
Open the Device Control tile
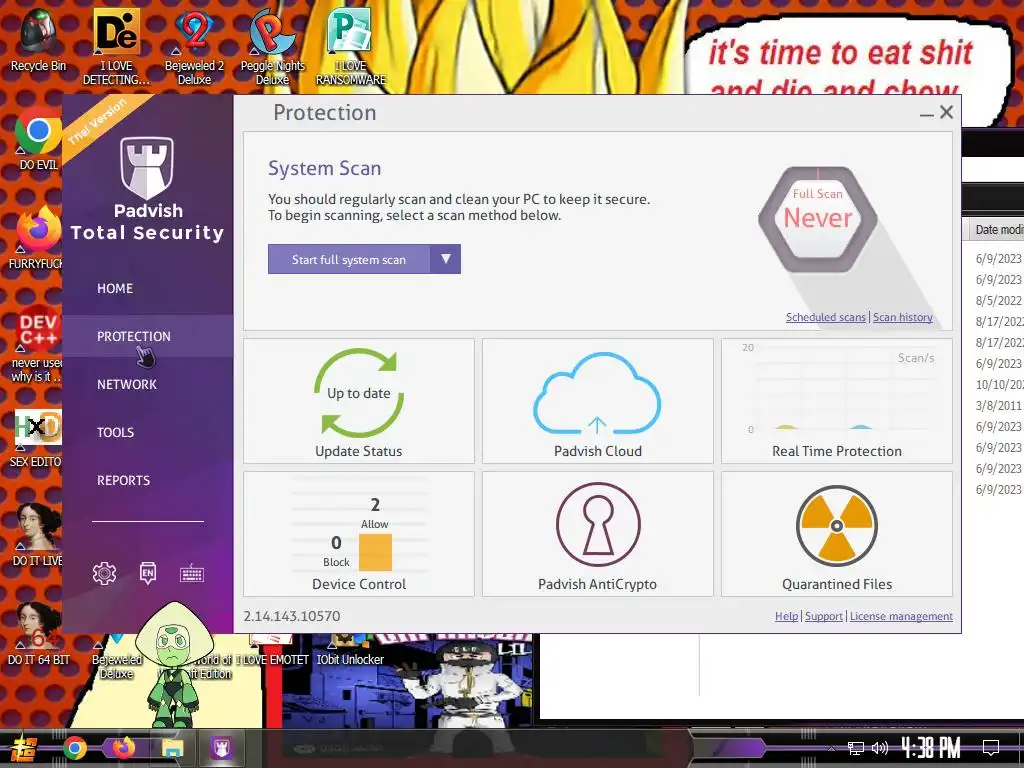point(359,534)
